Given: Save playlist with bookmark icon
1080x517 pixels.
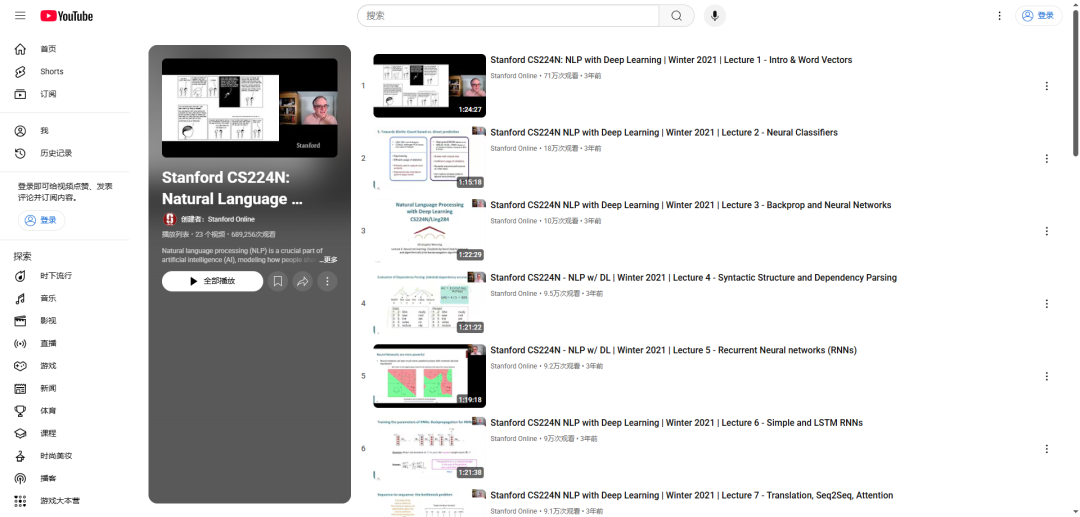Looking at the screenshot, I should pyautogui.click(x=278, y=282).
